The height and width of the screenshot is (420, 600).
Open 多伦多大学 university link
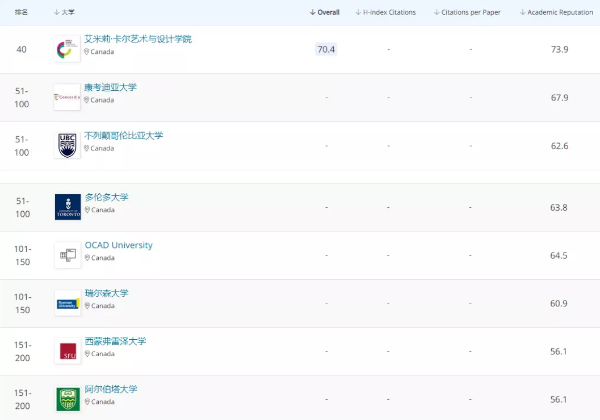coord(106,197)
